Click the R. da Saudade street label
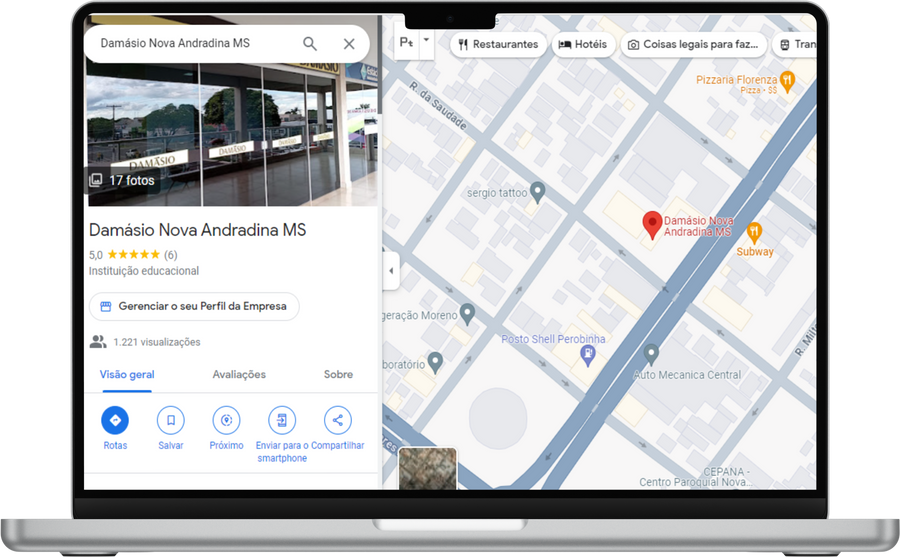 438,105
